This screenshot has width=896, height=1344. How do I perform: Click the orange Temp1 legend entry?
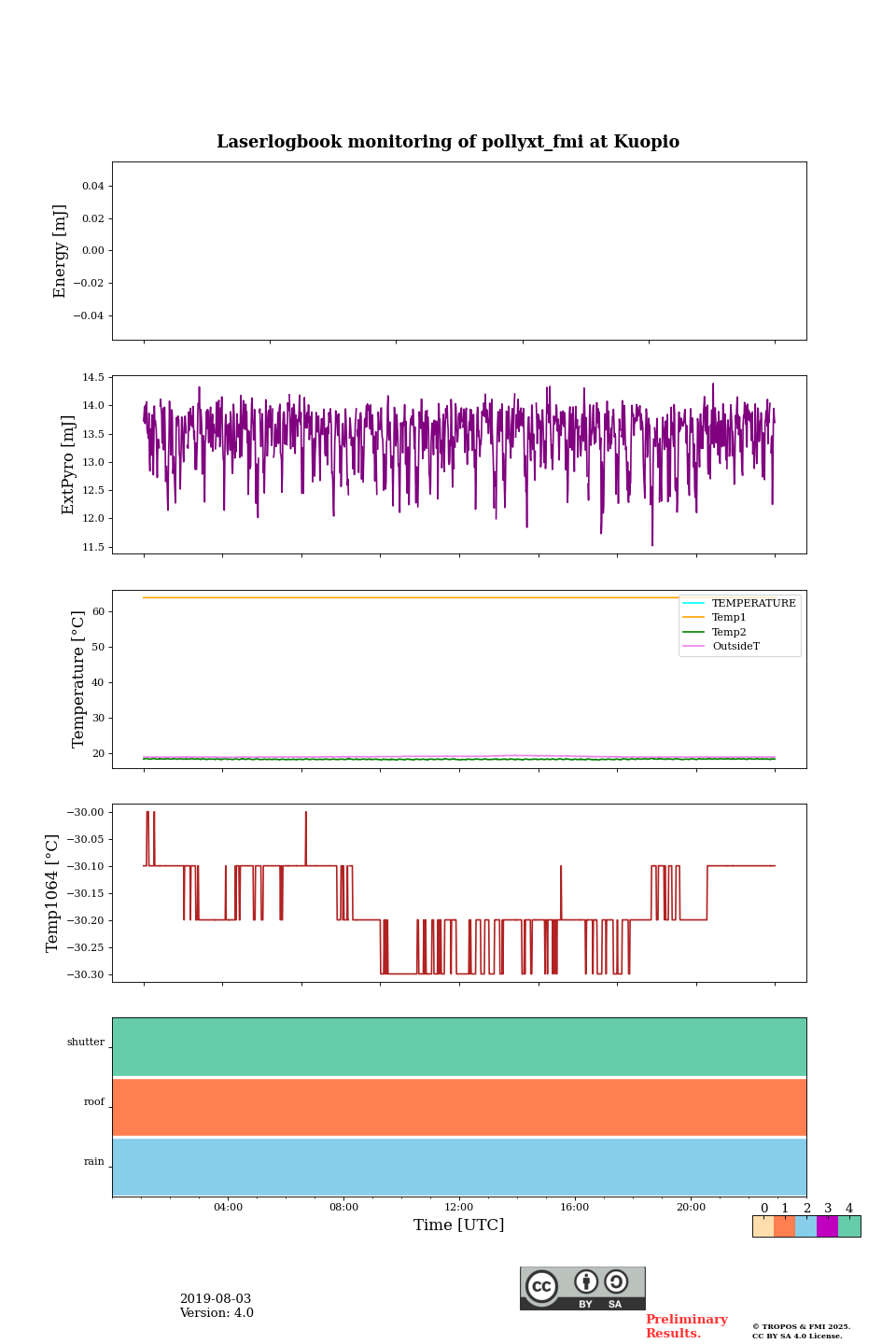[x=728, y=618]
